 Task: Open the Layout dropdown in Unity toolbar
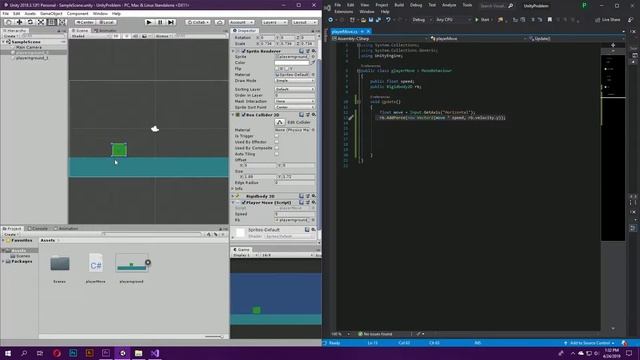[304, 22]
